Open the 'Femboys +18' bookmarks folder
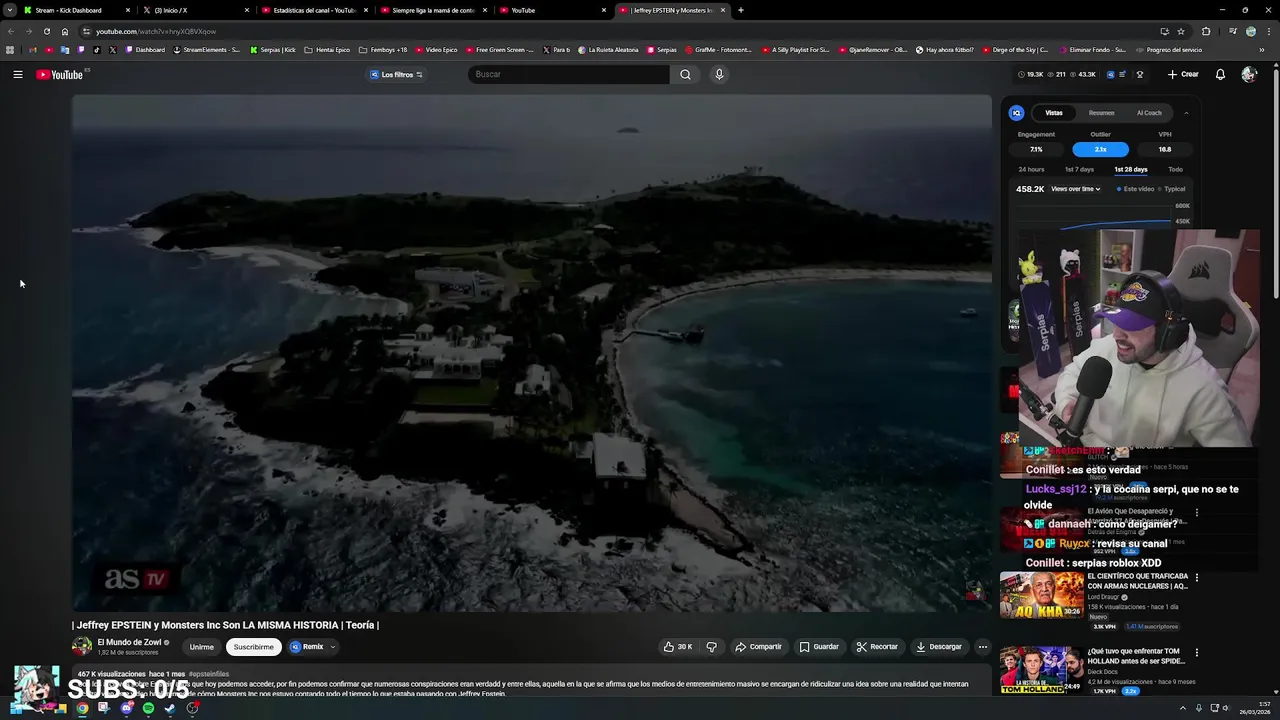 coord(383,49)
